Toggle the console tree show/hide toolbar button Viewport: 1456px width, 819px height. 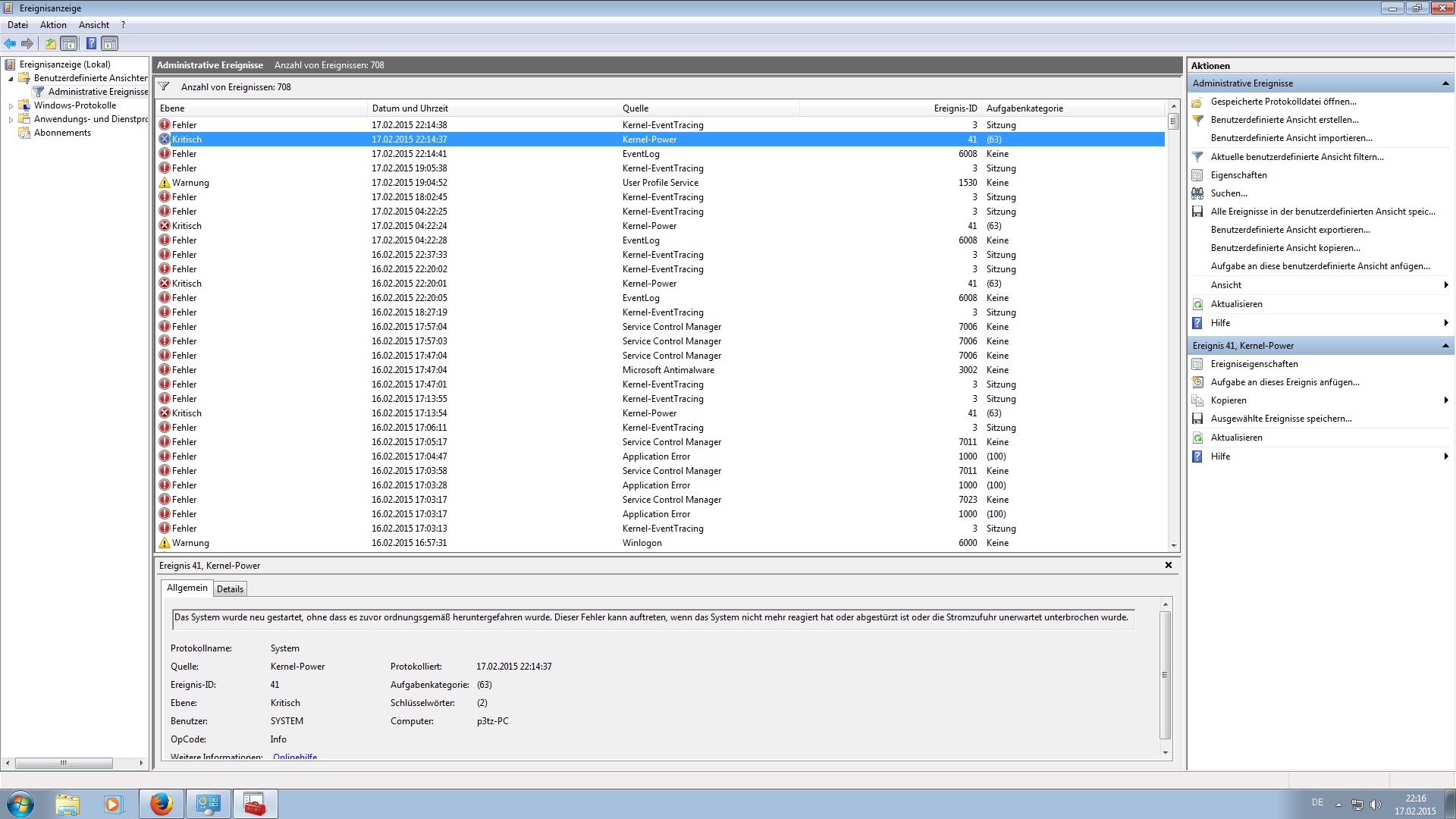click(x=69, y=43)
